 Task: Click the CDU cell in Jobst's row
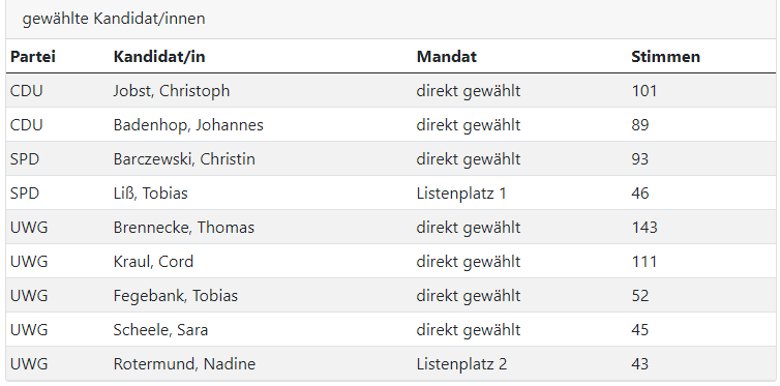26,91
